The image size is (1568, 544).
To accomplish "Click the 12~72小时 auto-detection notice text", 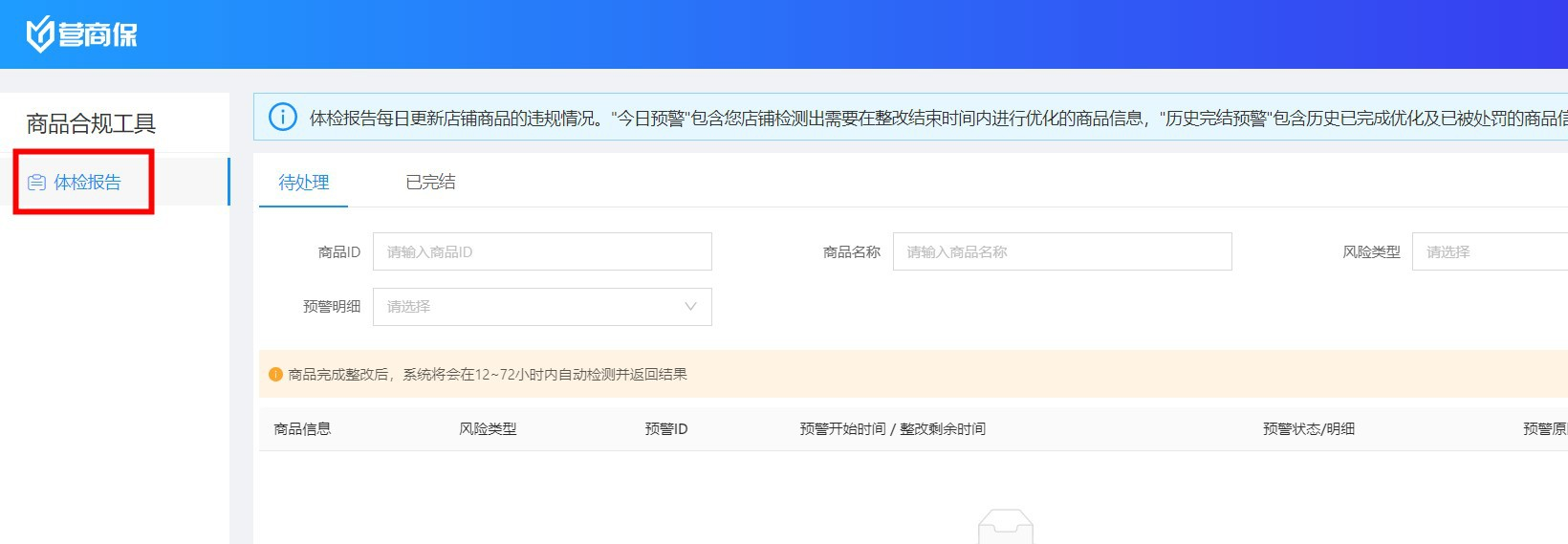I will [488, 375].
